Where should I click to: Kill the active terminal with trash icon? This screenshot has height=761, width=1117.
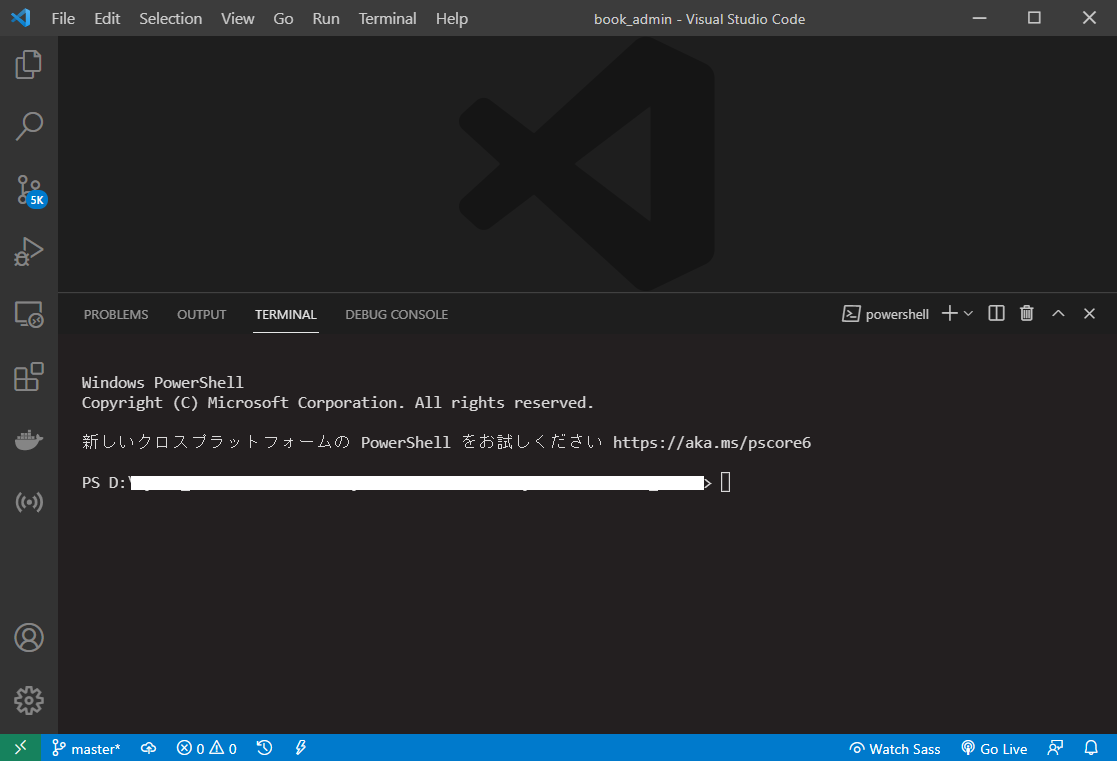[1026, 313]
